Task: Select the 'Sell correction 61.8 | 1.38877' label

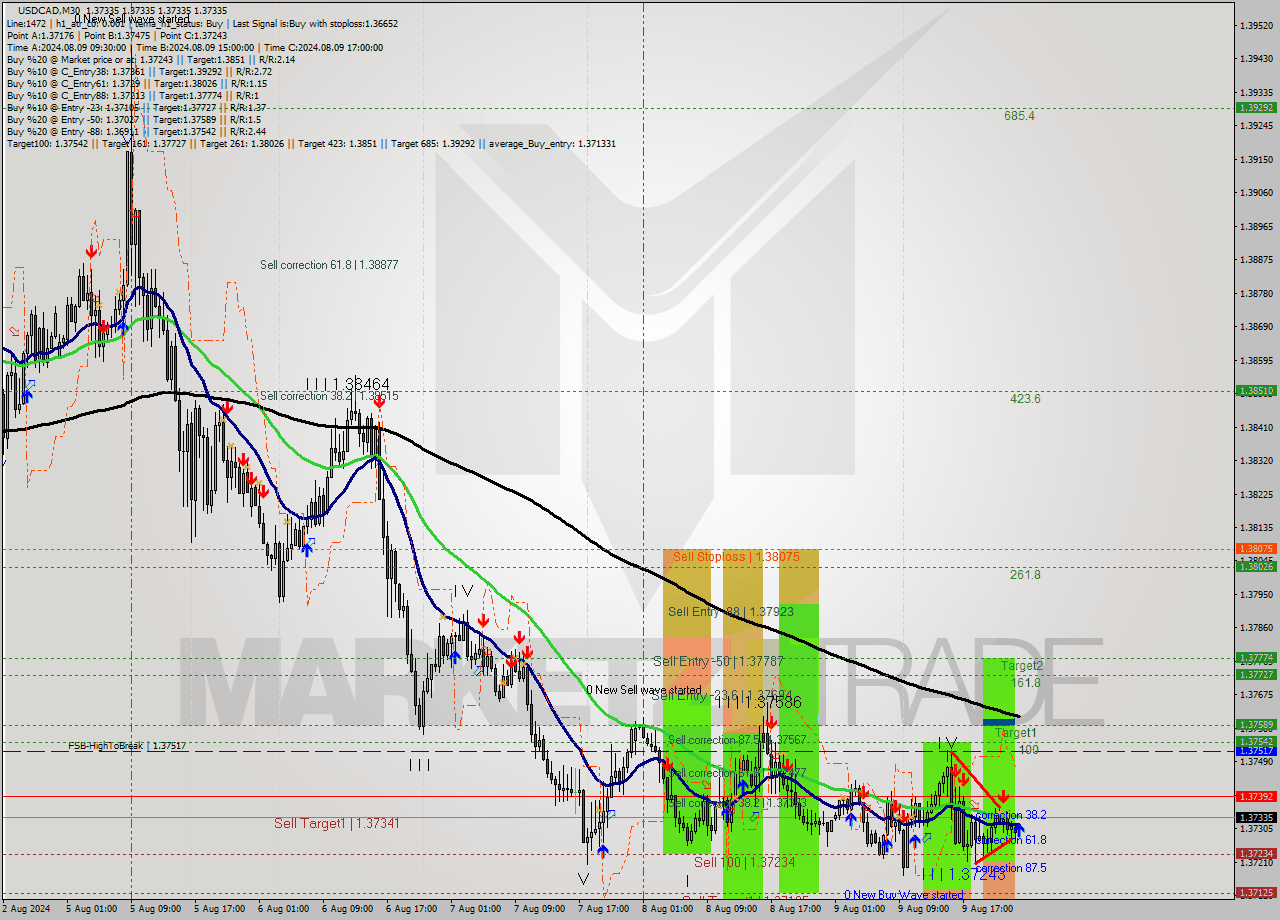Action: tap(329, 265)
